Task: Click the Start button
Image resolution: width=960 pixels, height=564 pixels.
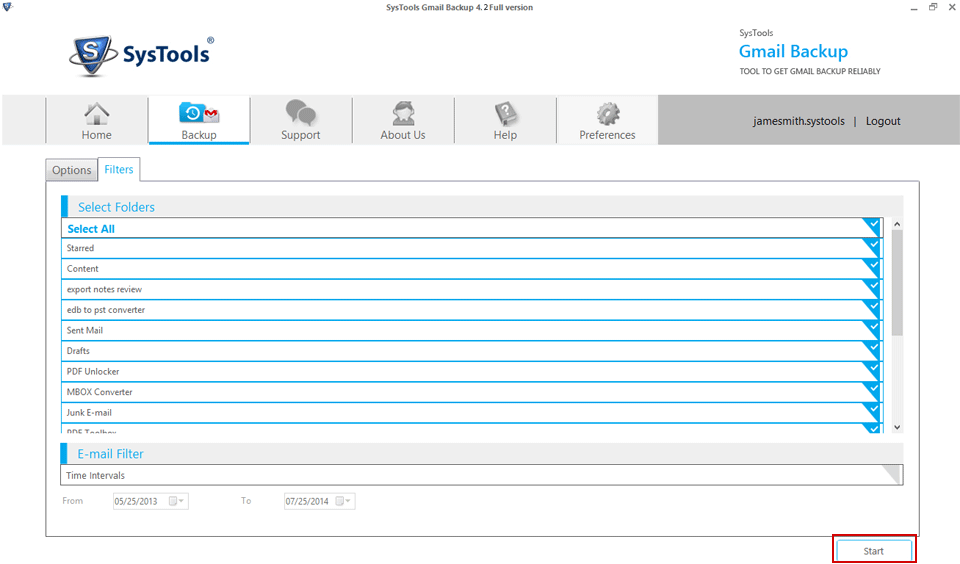Action: click(874, 551)
